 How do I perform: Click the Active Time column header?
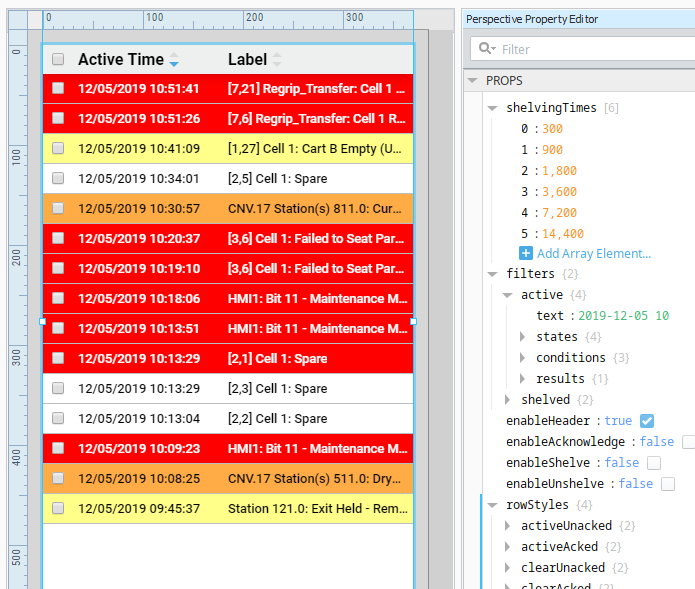point(121,59)
